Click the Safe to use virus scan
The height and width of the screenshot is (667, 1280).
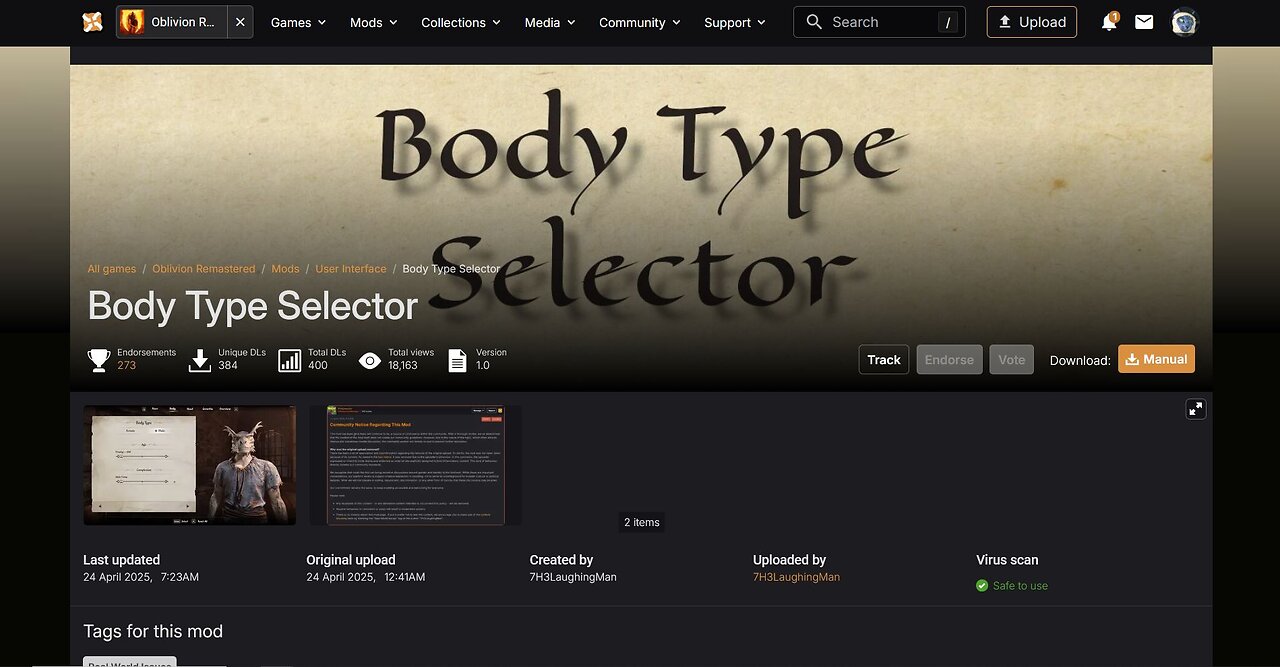pos(1020,586)
